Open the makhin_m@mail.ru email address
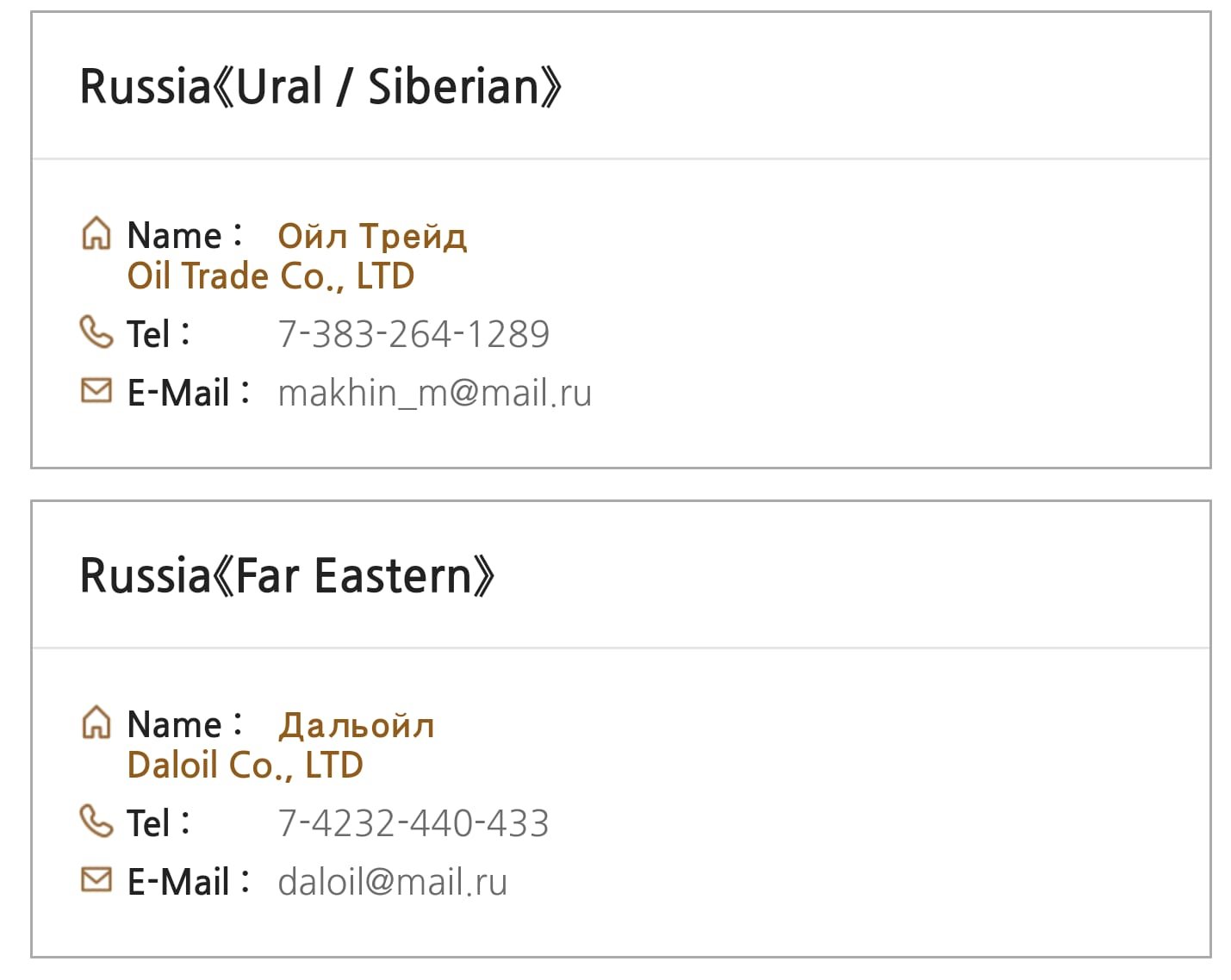 tap(435, 393)
